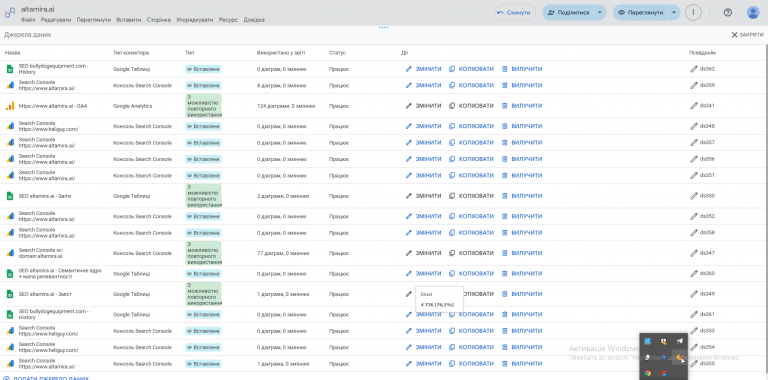Open the Переглянути menu in the menu bar
This screenshot has height=380, width=768.
(x=94, y=20)
